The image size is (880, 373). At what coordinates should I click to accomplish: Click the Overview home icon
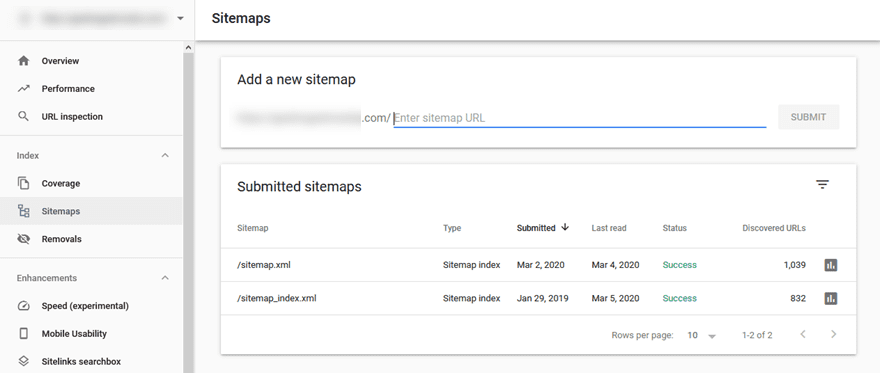point(24,61)
